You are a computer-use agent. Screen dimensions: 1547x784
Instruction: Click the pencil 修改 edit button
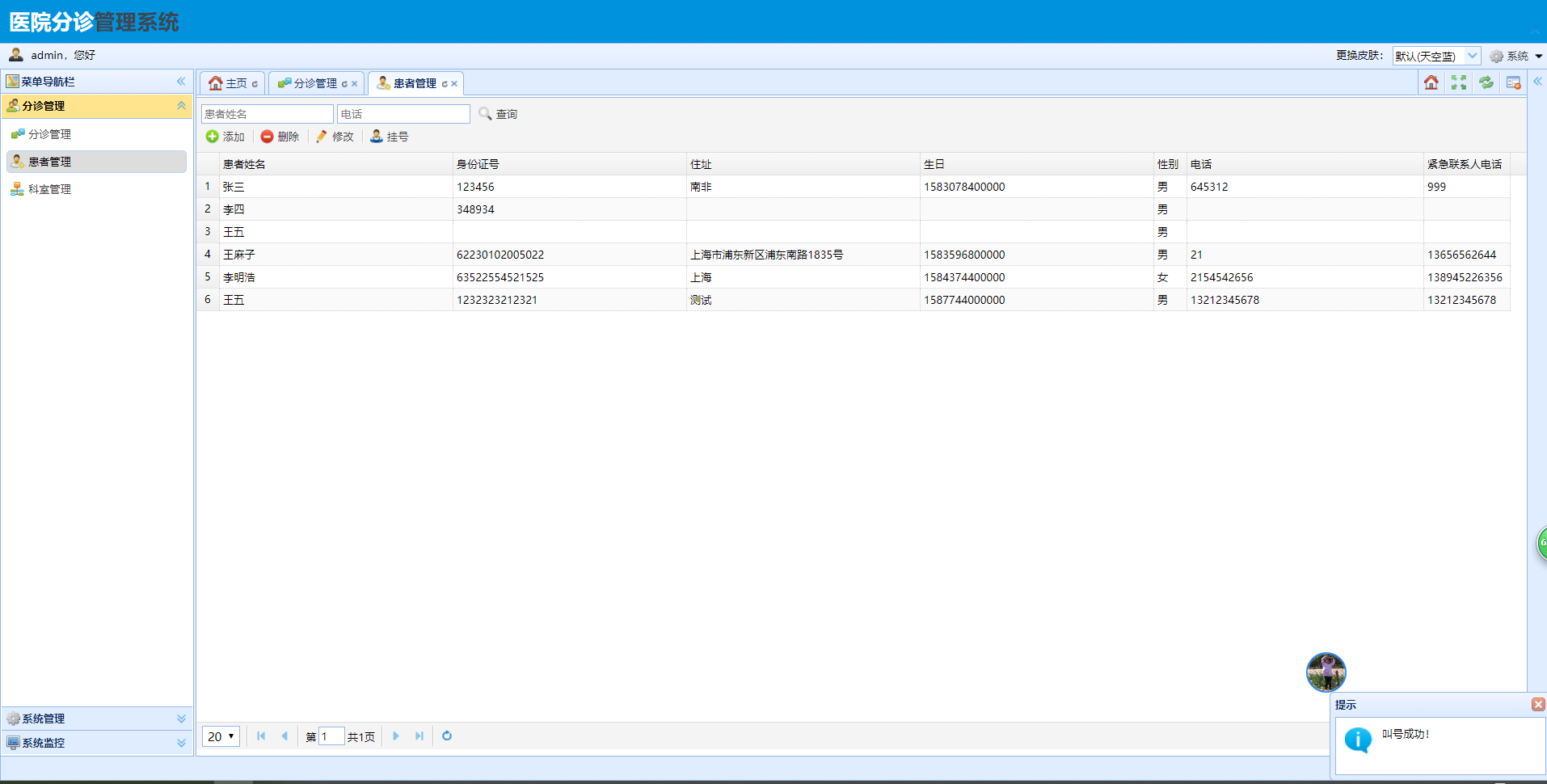[x=335, y=137]
